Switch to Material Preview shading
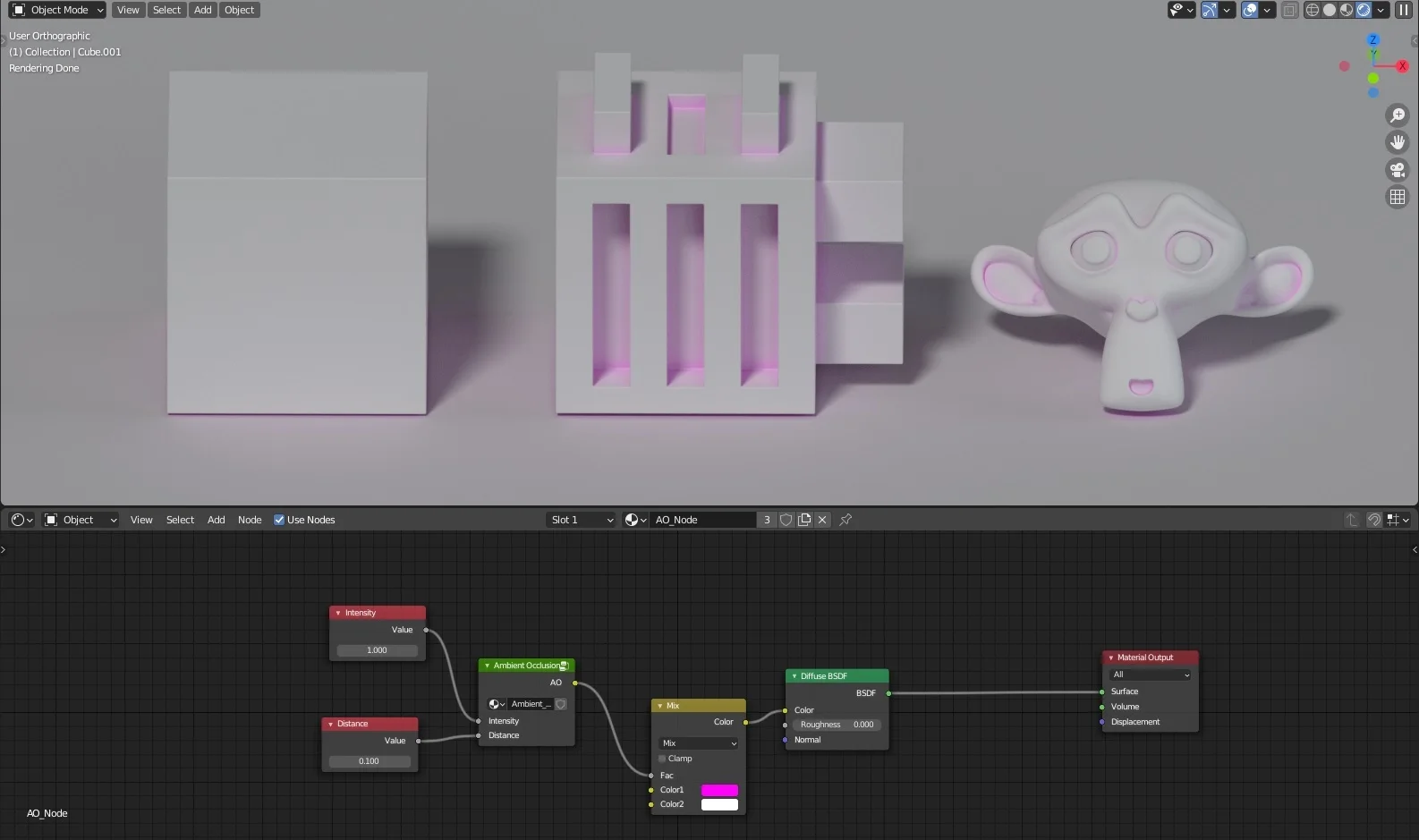 1347,10
